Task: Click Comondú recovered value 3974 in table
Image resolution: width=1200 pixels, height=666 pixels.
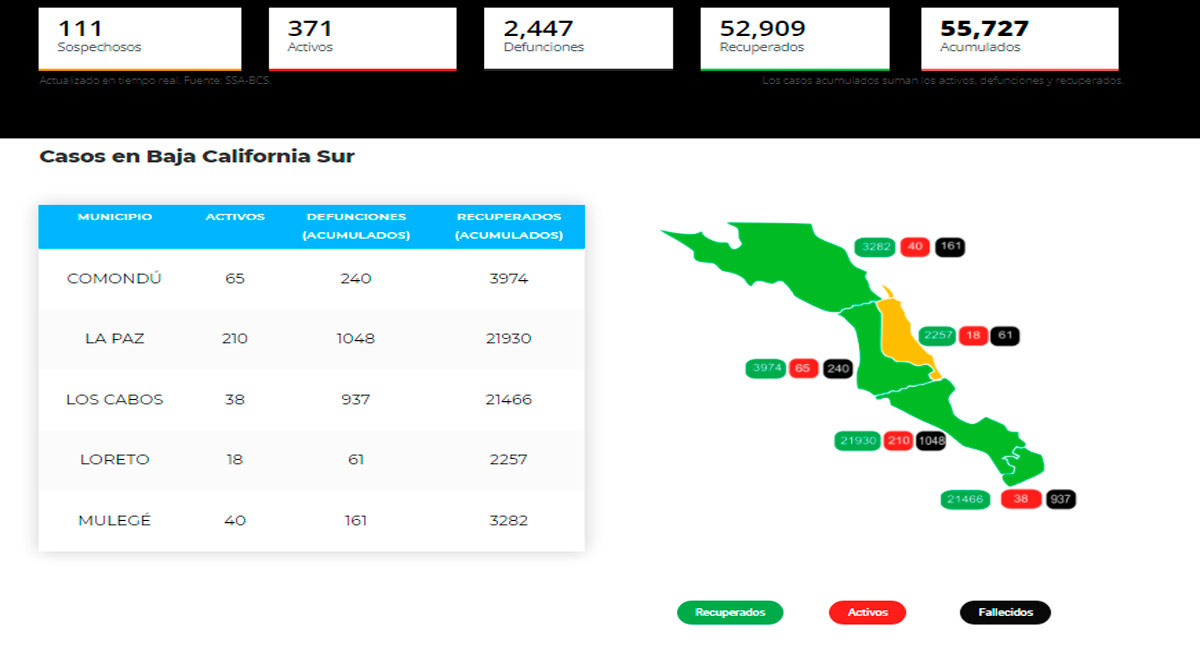Action: 508,278
